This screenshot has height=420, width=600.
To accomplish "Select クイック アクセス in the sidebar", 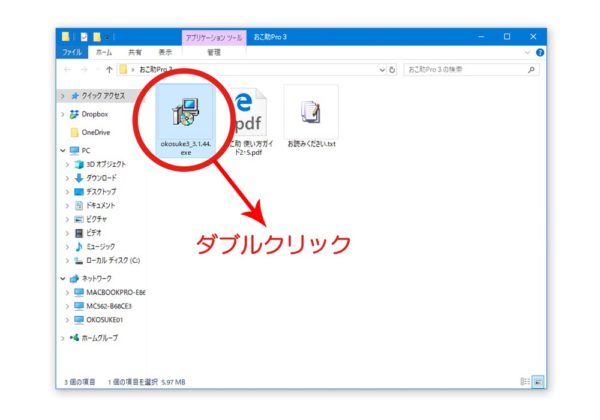I will tap(103, 96).
